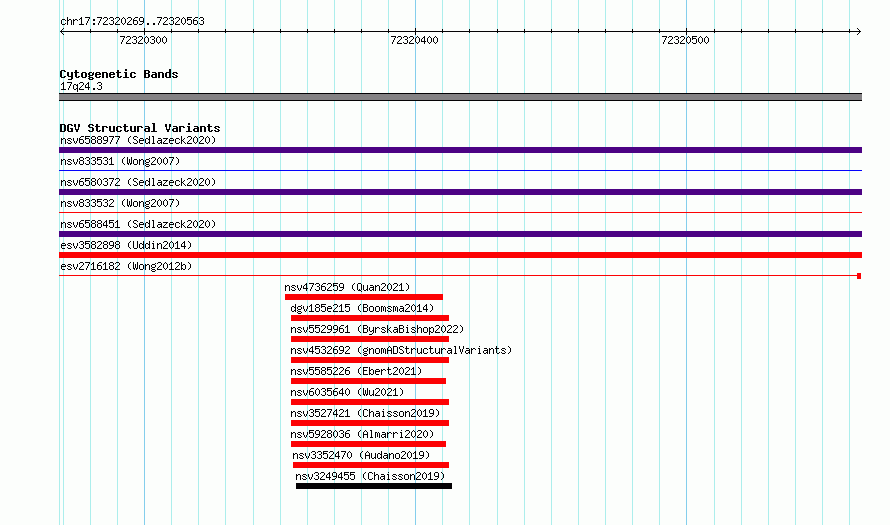Click the red bar under nsv4736259
The height and width of the screenshot is (525, 890).
tap(364, 297)
